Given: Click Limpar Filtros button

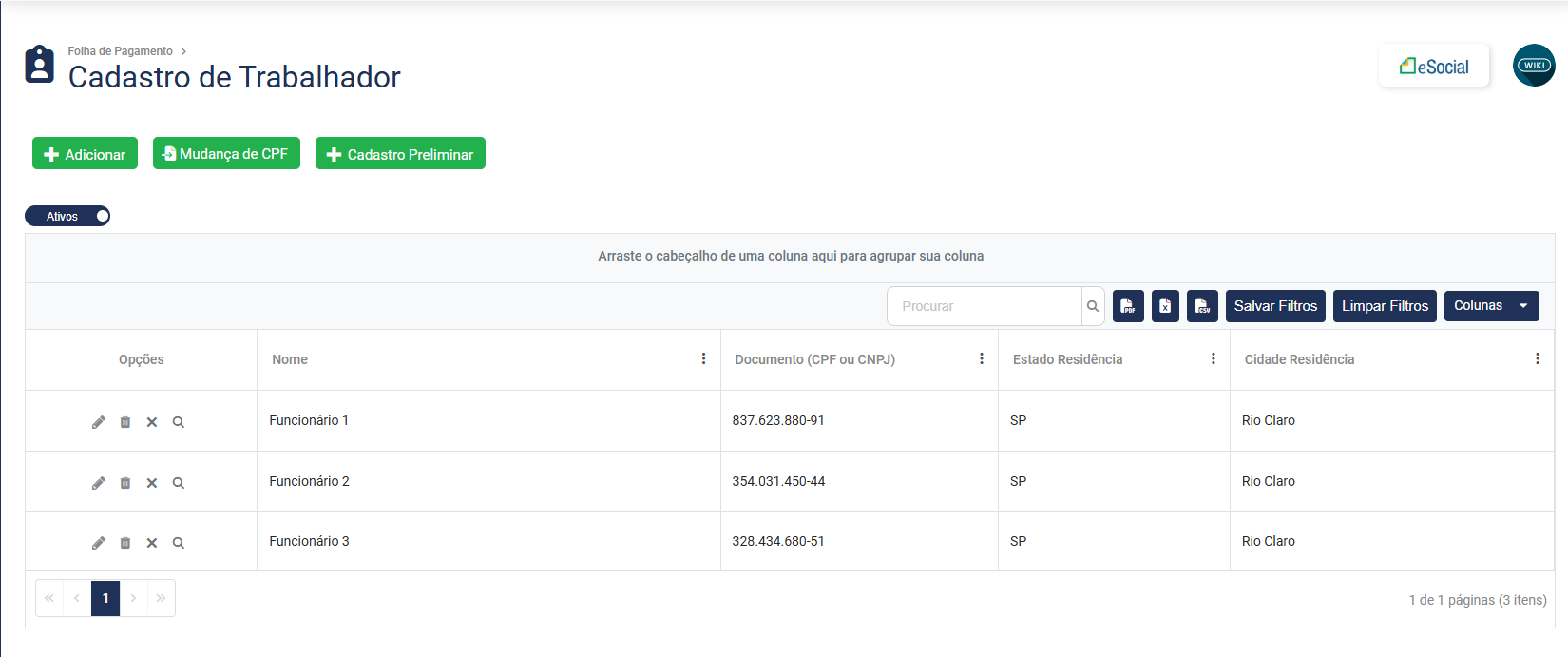Looking at the screenshot, I should [x=1385, y=306].
